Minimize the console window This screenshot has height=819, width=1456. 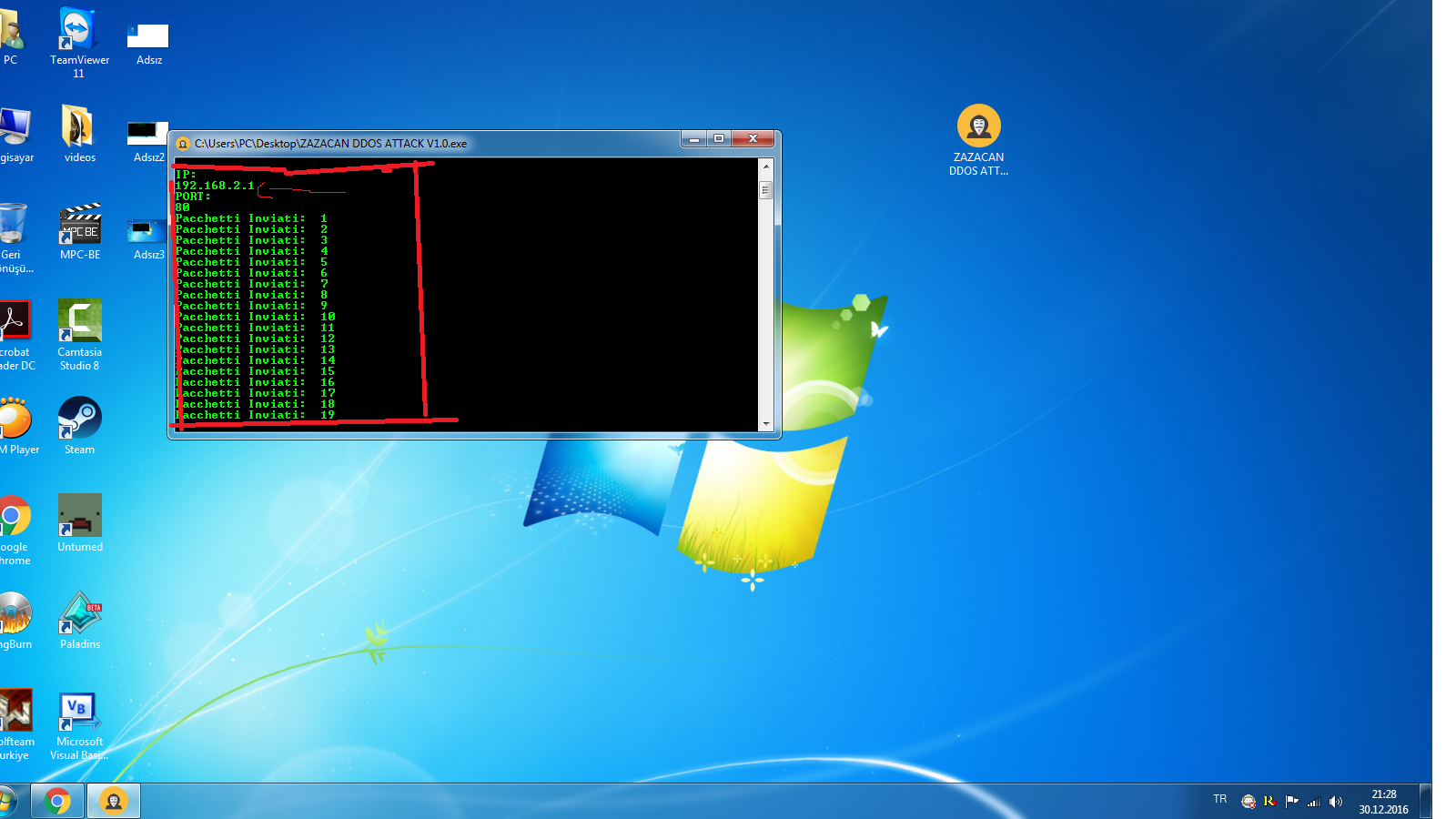694,138
